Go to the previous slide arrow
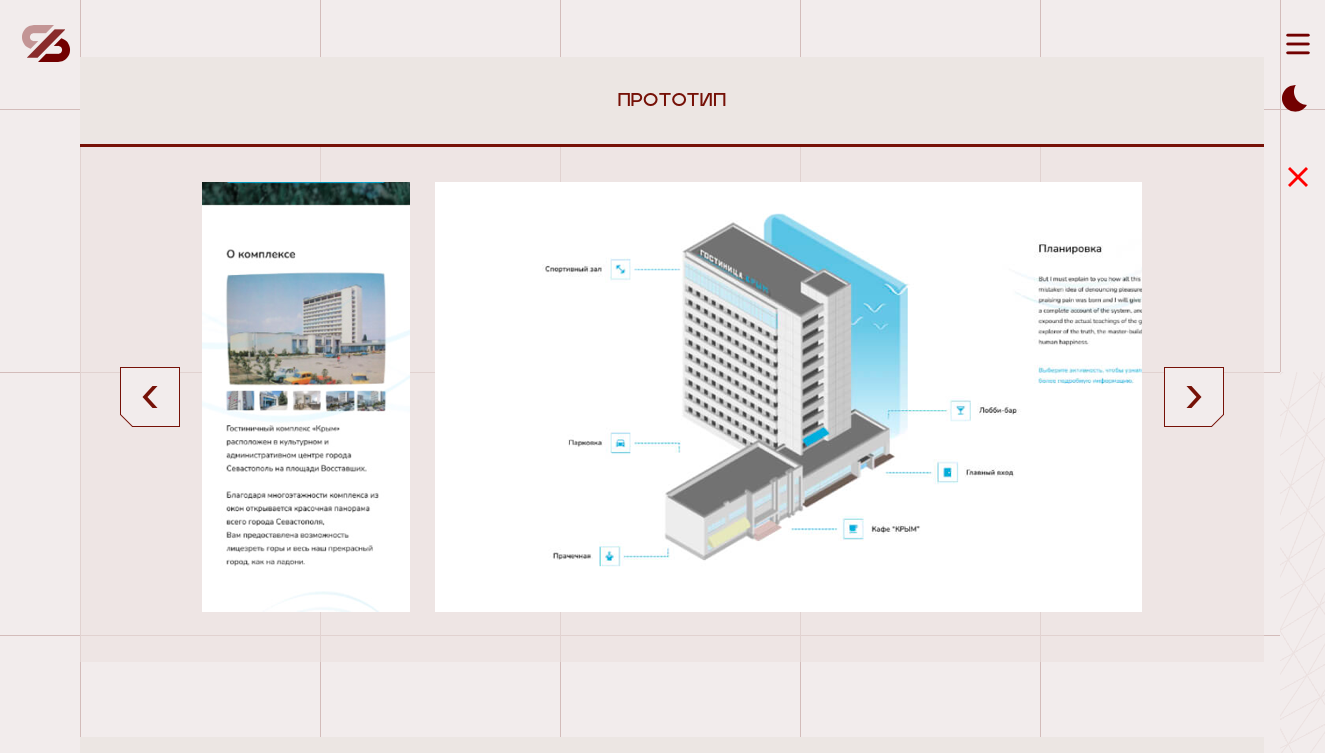Screen dimensions: 1325x753 pos(150,397)
